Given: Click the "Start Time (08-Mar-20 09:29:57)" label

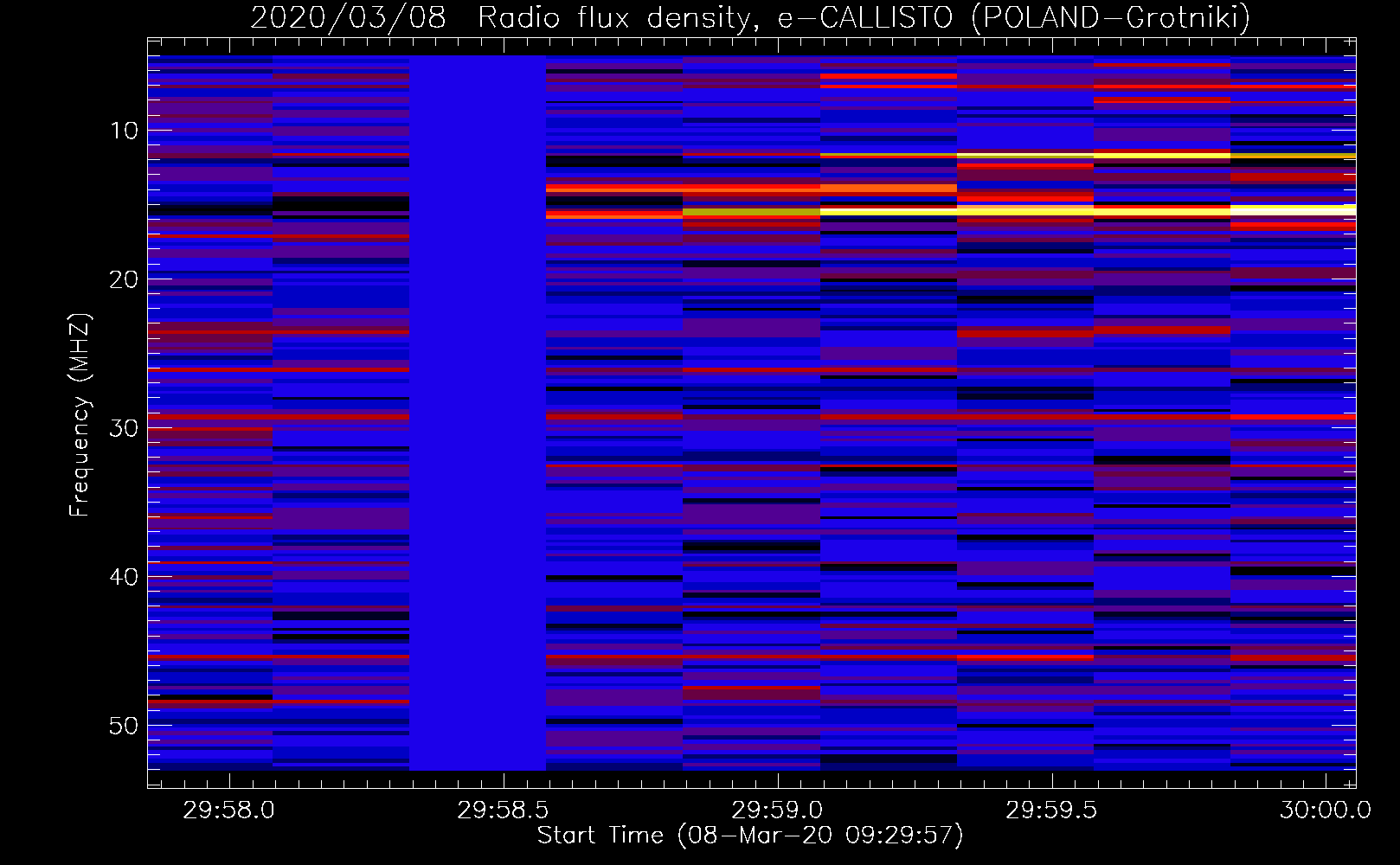Looking at the screenshot, I should pos(750,836).
